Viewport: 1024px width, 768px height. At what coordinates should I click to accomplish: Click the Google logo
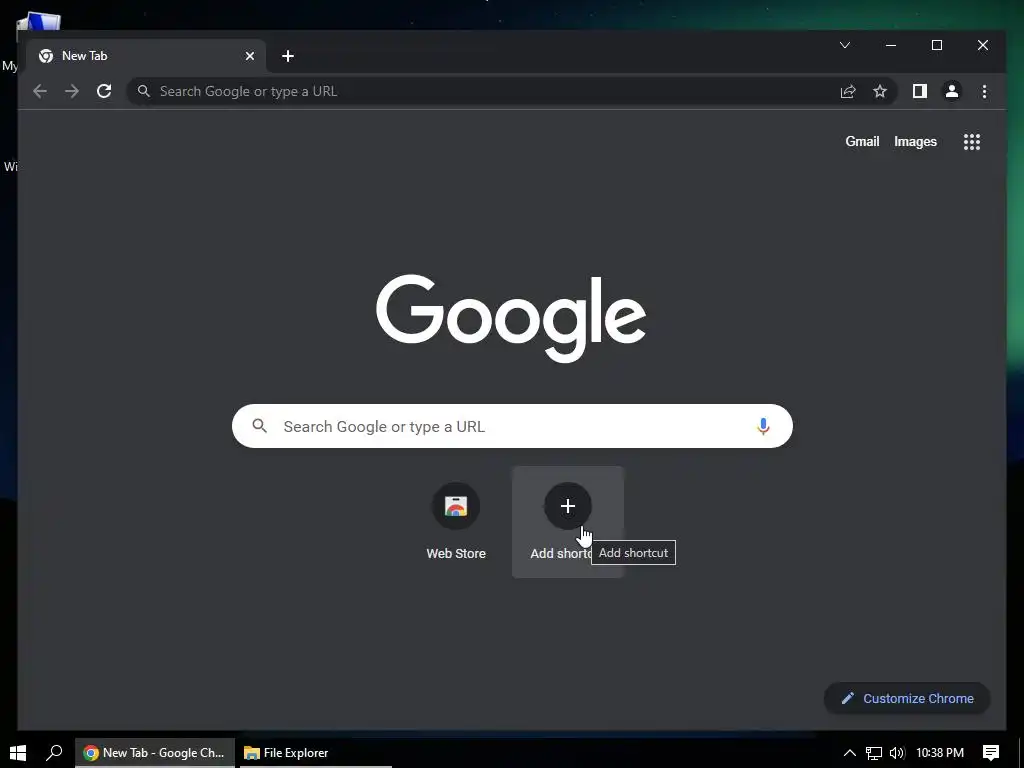pyautogui.click(x=511, y=318)
